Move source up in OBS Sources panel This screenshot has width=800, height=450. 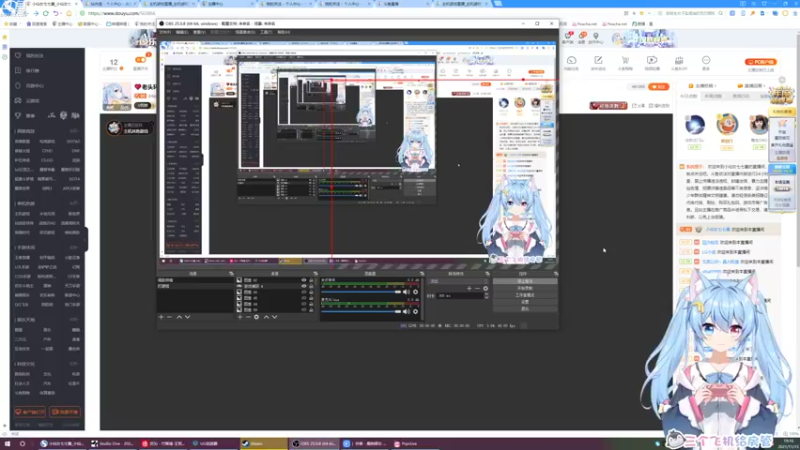click(x=266, y=317)
